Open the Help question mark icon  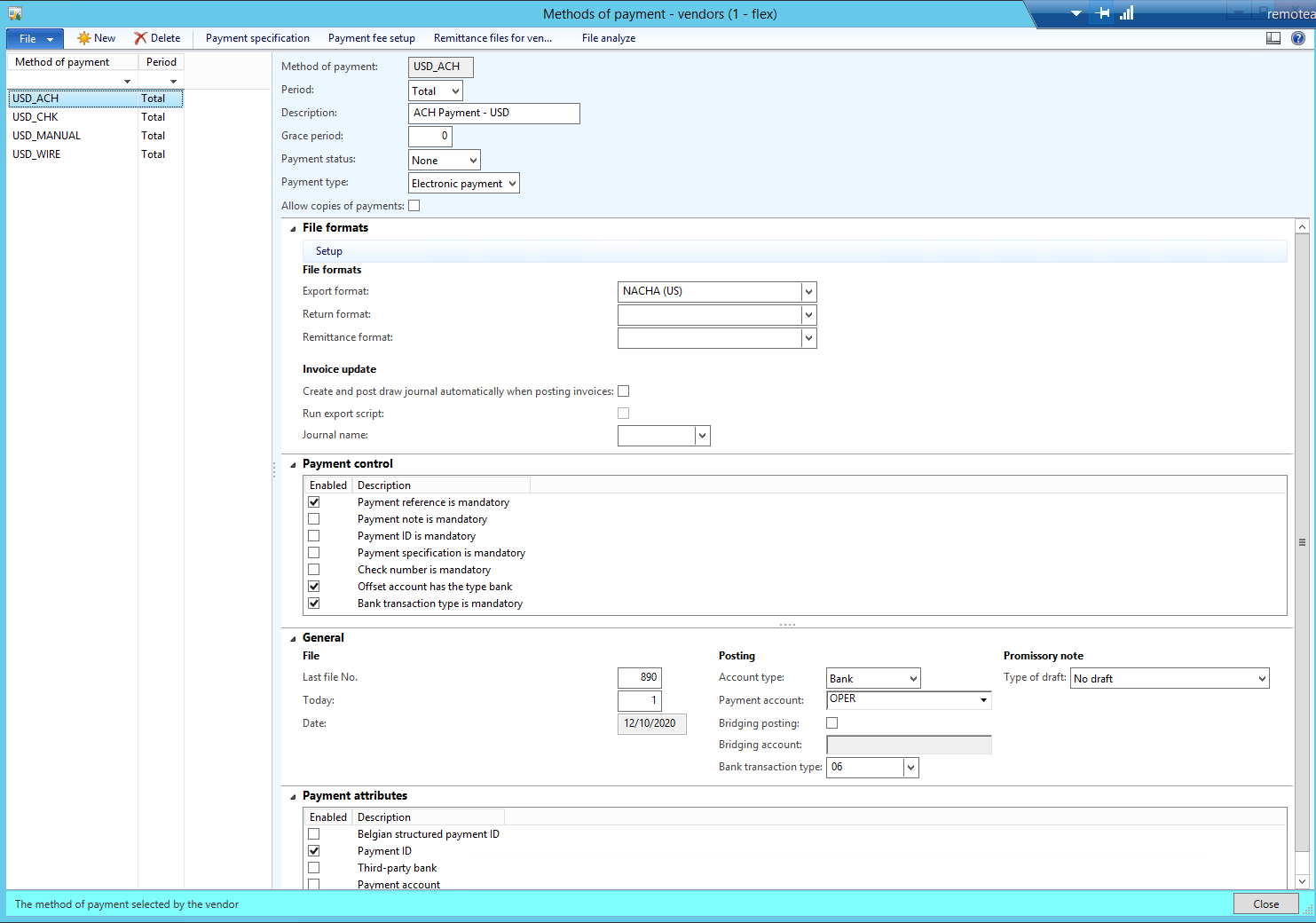pyautogui.click(x=1297, y=38)
